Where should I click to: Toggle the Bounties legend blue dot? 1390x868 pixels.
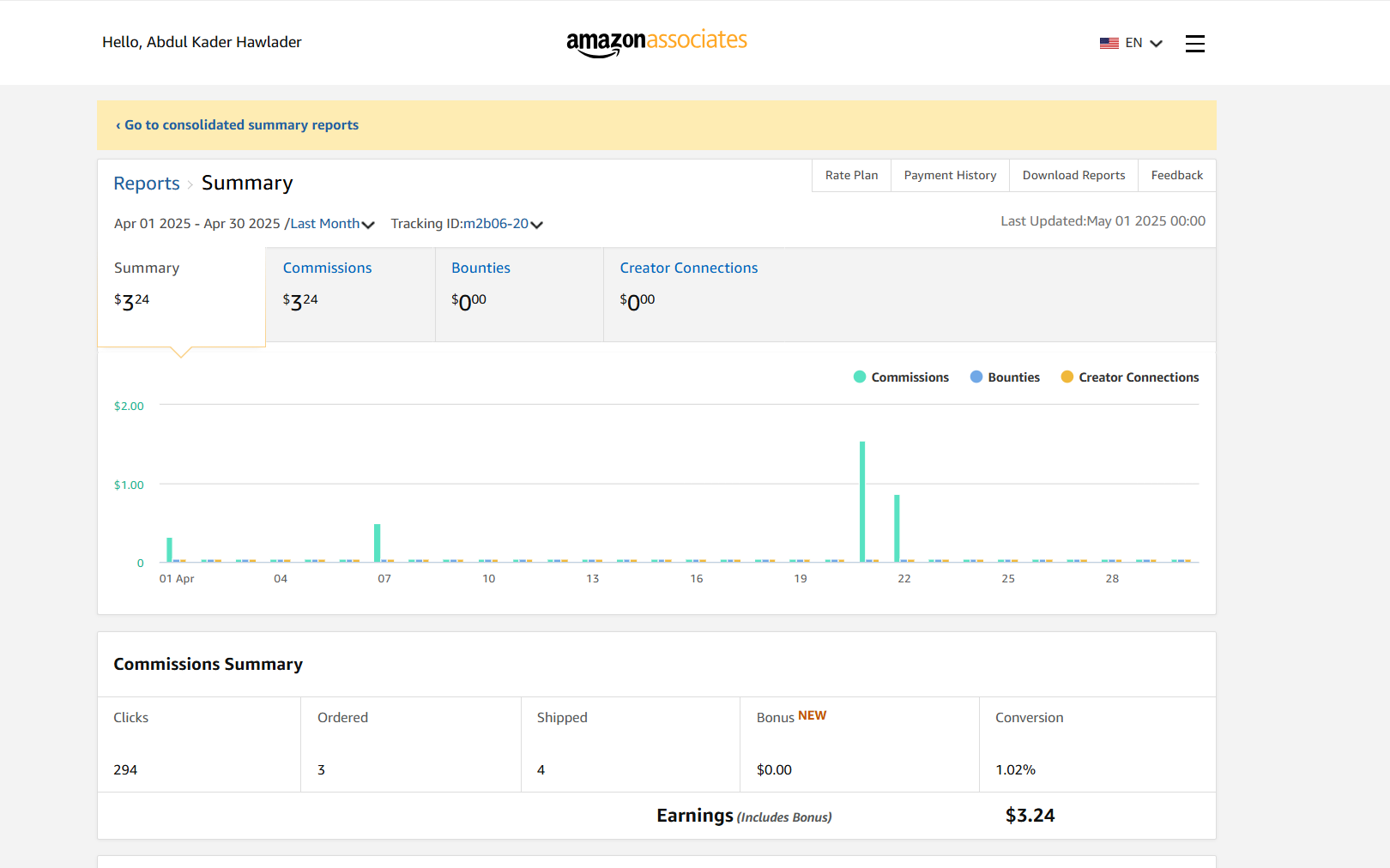pos(976,377)
